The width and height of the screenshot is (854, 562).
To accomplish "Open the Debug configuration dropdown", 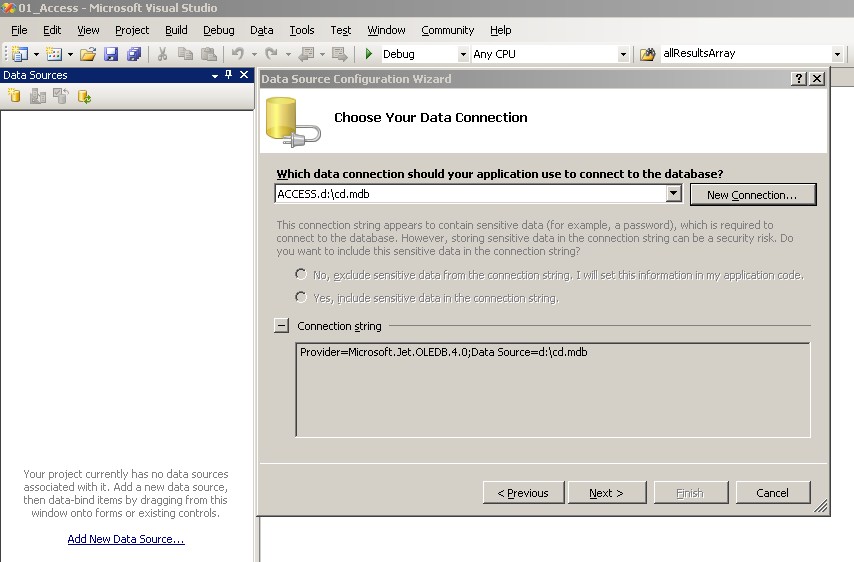I will 463,54.
